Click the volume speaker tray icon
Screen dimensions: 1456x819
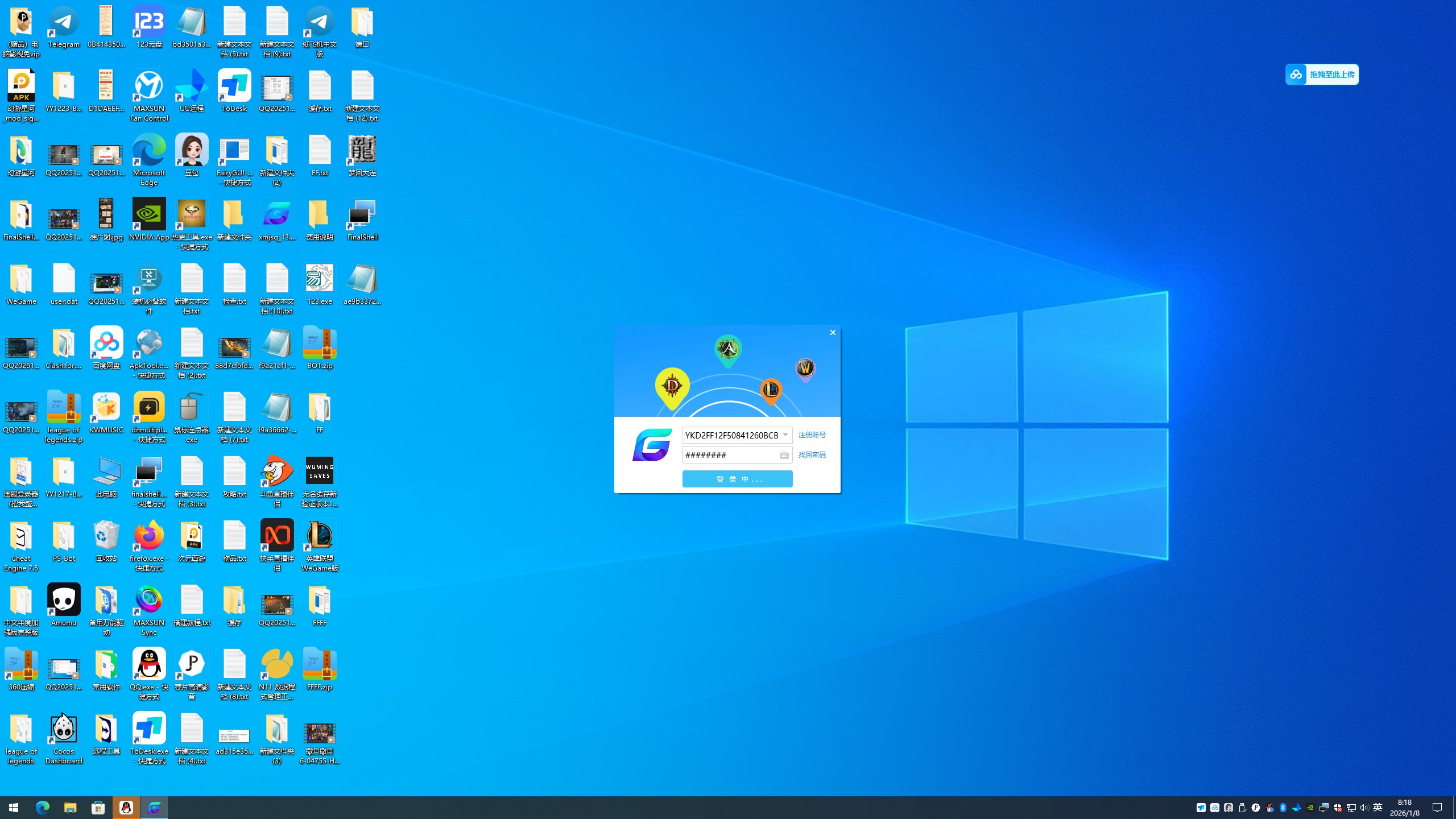coord(1364,808)
